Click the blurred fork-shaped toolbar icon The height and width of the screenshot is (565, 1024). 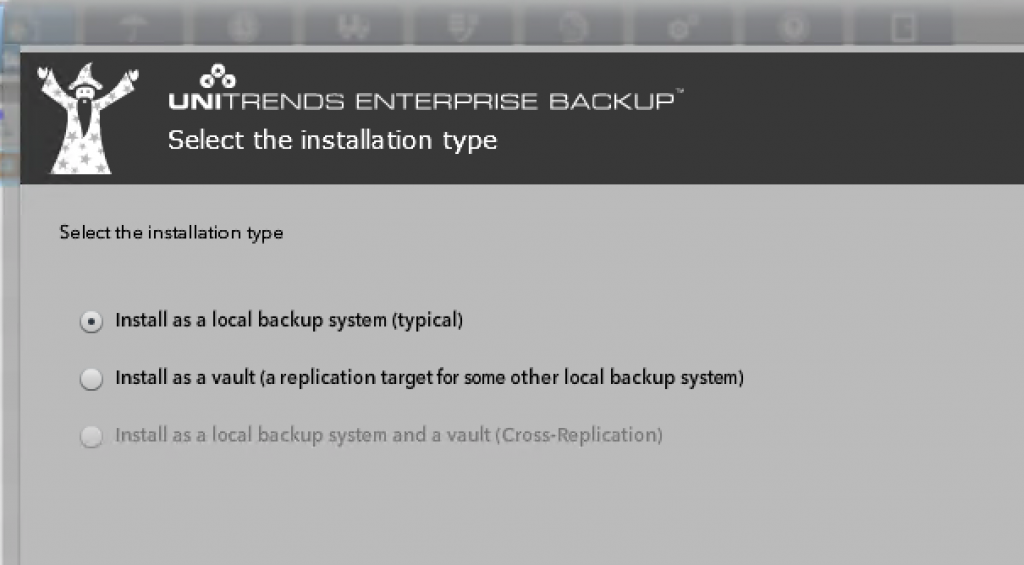(353, 28)
